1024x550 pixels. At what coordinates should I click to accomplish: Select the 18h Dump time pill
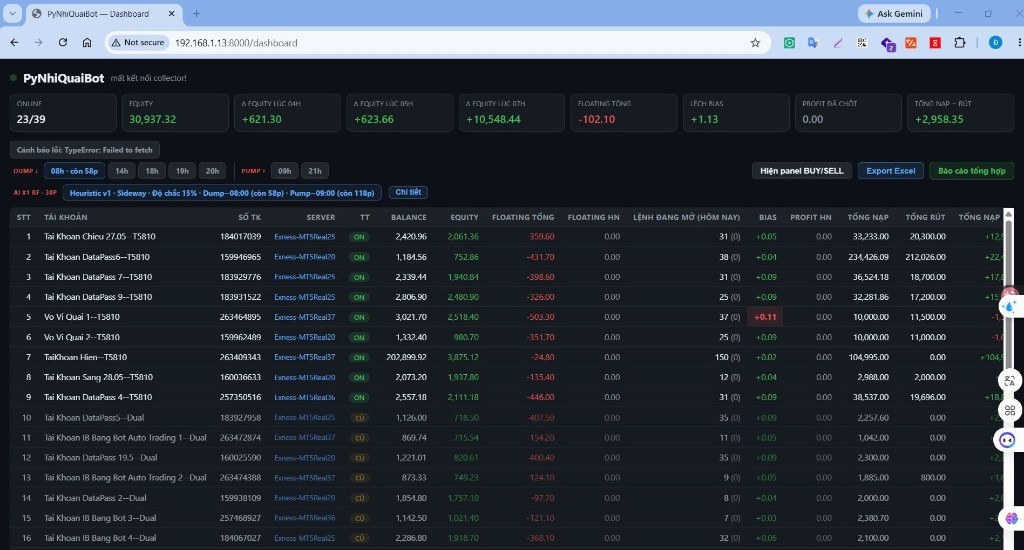(152, 171)
